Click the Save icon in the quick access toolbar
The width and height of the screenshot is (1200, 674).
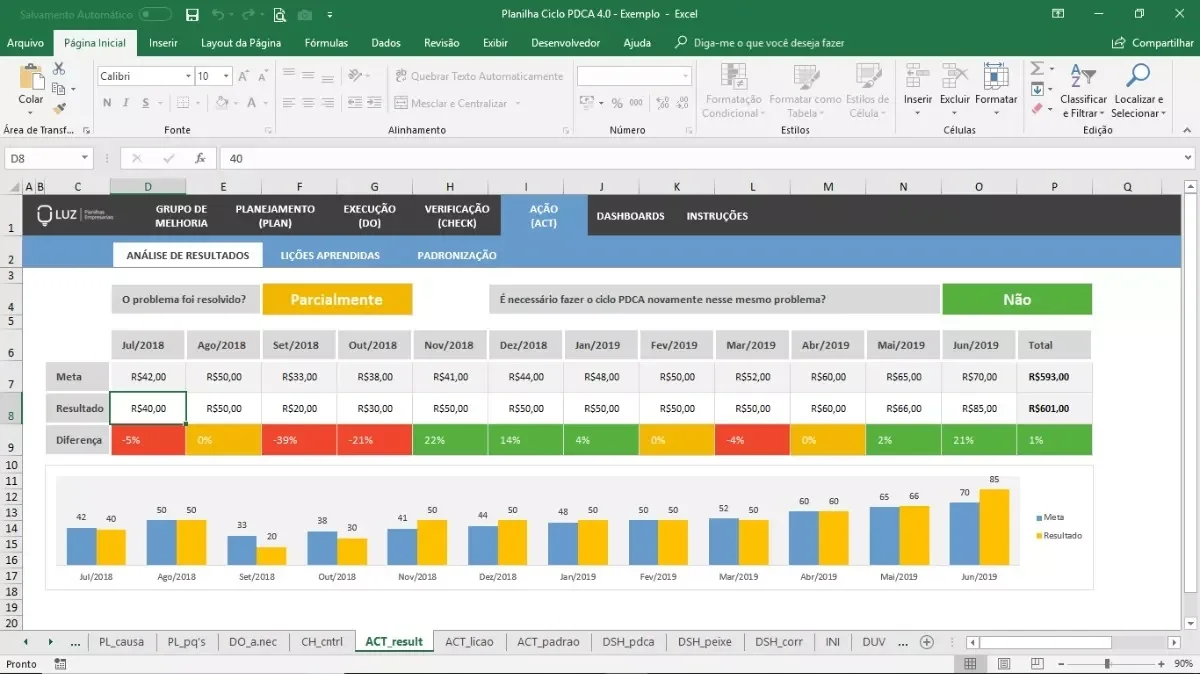pyautogui.click(x=190, y=14)
